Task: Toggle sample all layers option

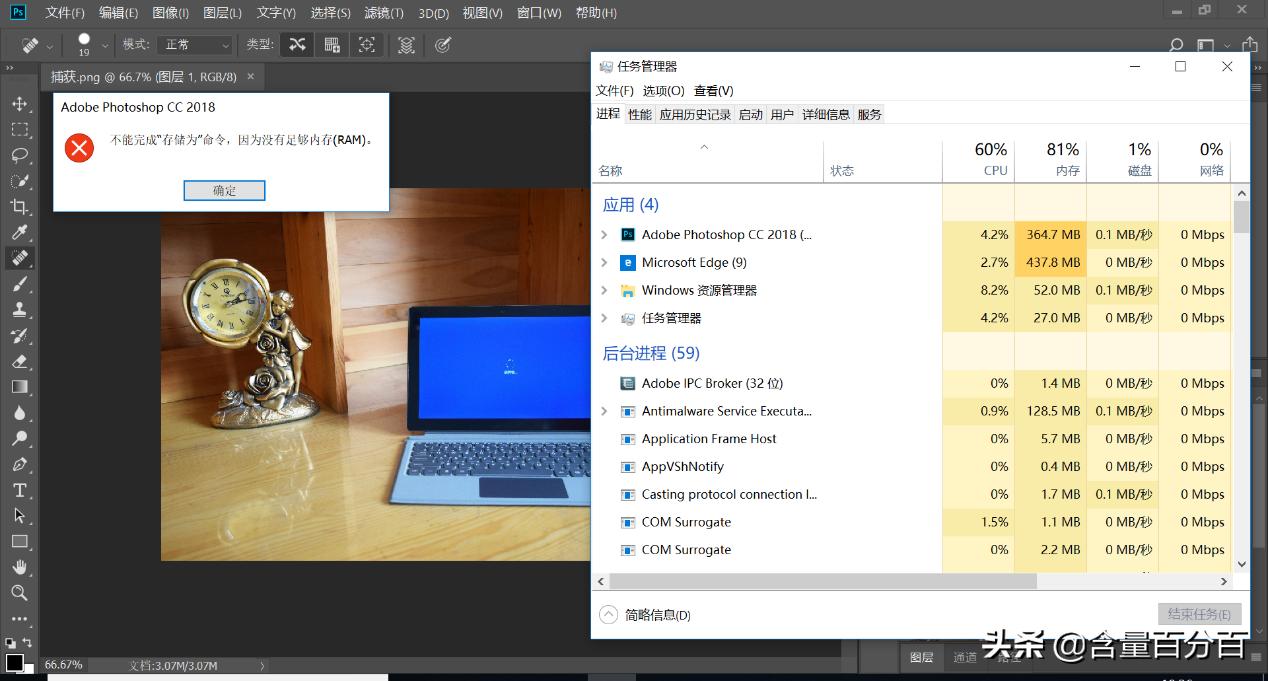Action: [406, 44]
